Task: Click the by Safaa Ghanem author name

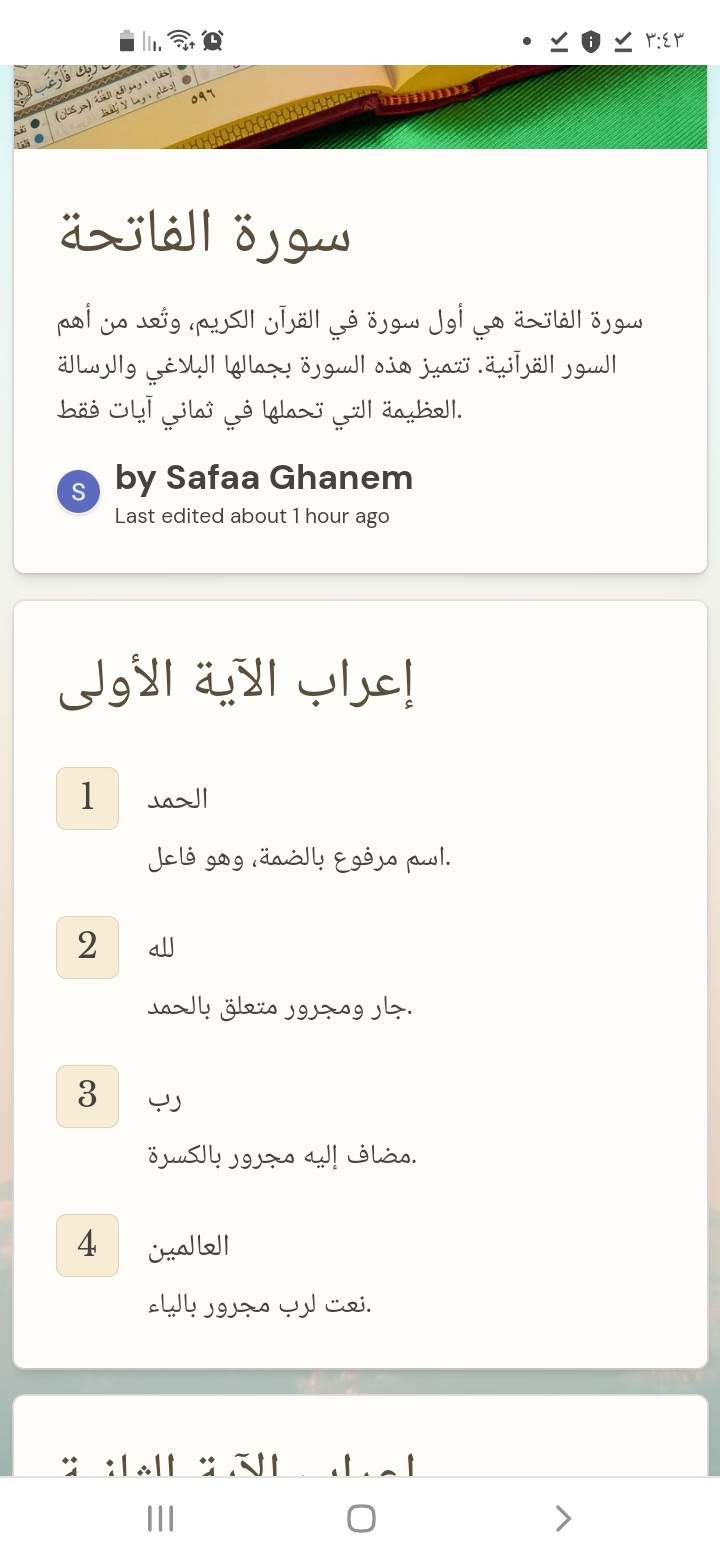Action: click(x=264, y=478)
